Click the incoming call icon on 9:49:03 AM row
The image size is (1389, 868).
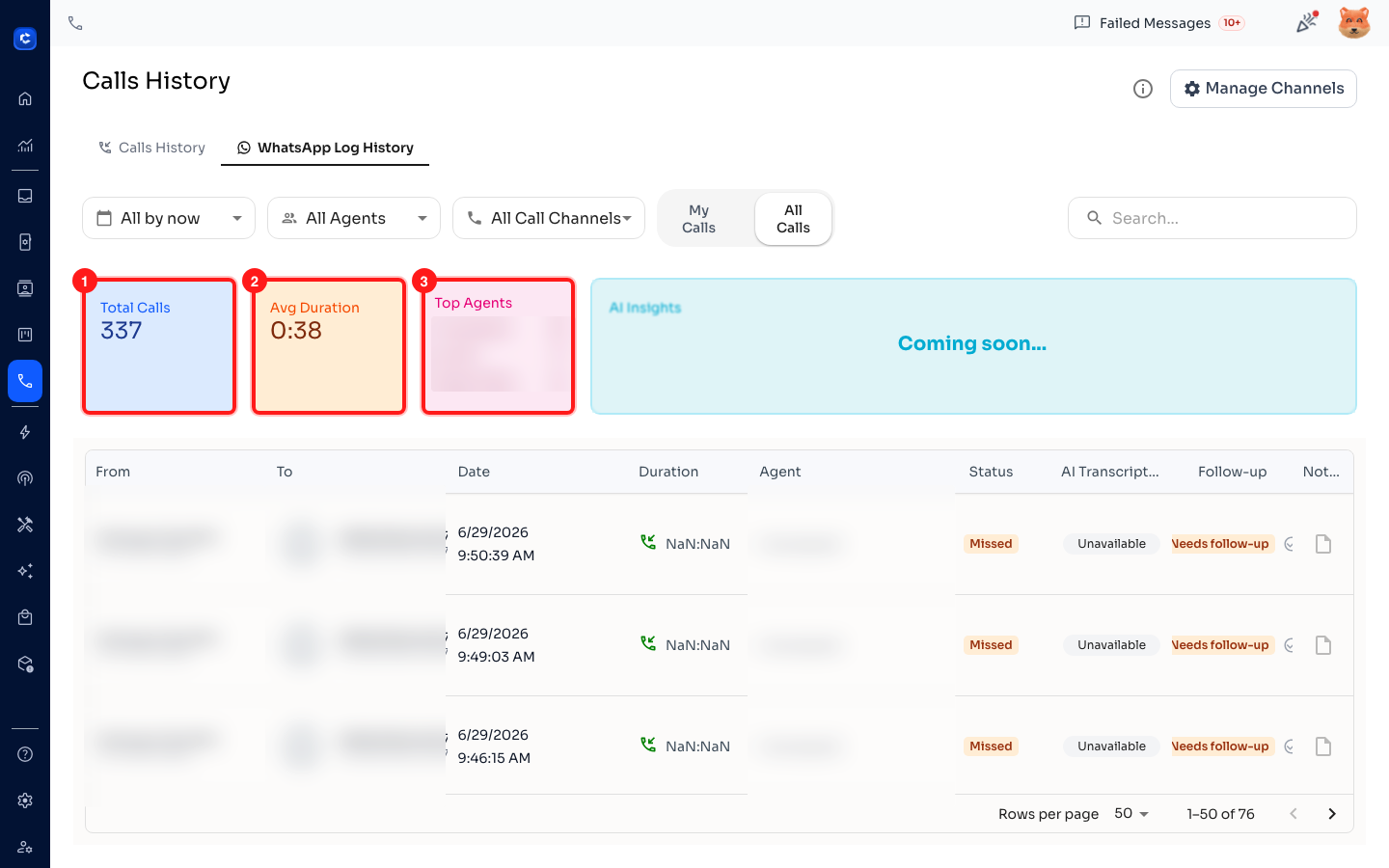tap(648, 643)
